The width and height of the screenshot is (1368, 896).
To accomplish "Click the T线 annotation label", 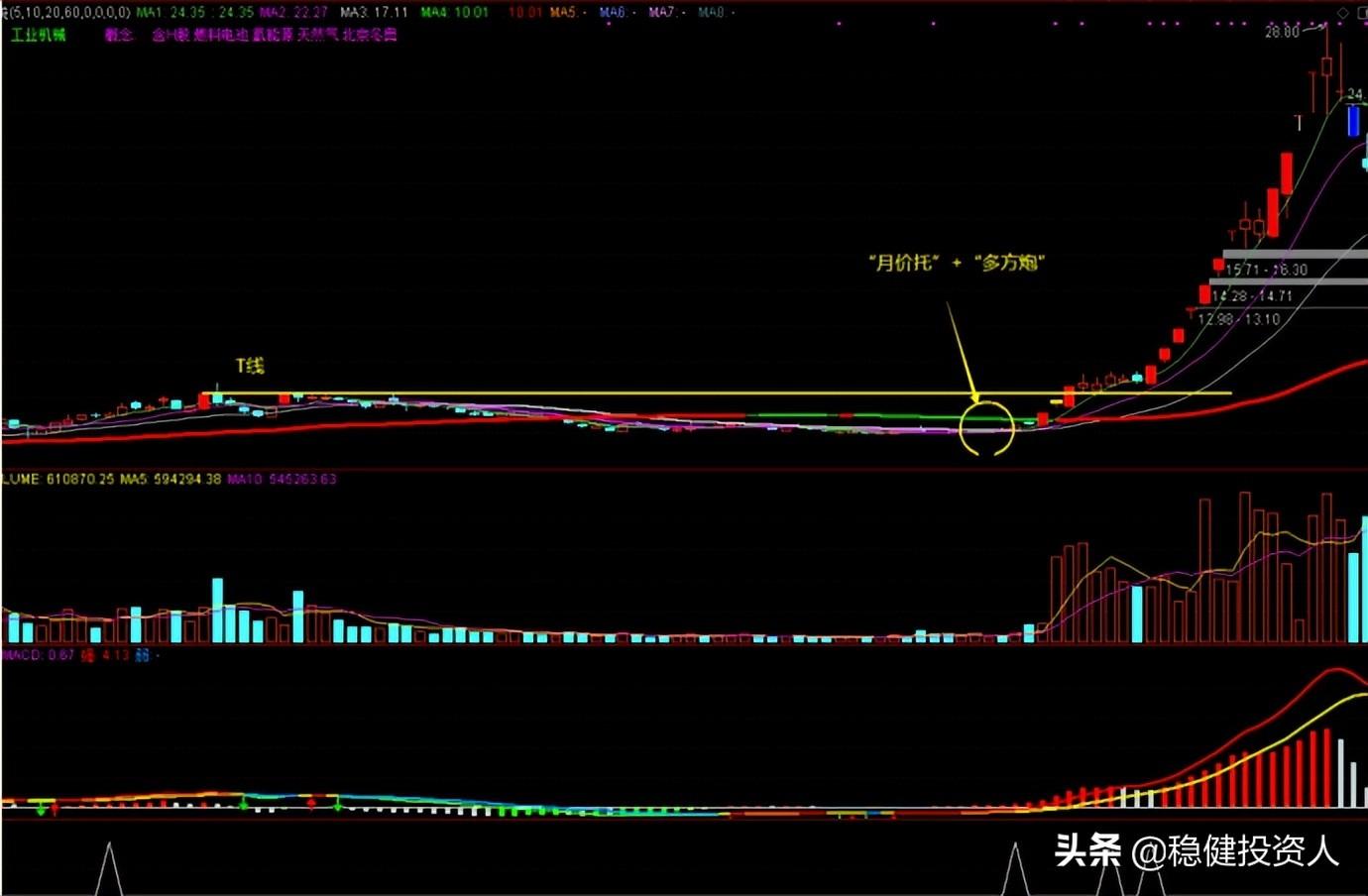I will point(250,366).
